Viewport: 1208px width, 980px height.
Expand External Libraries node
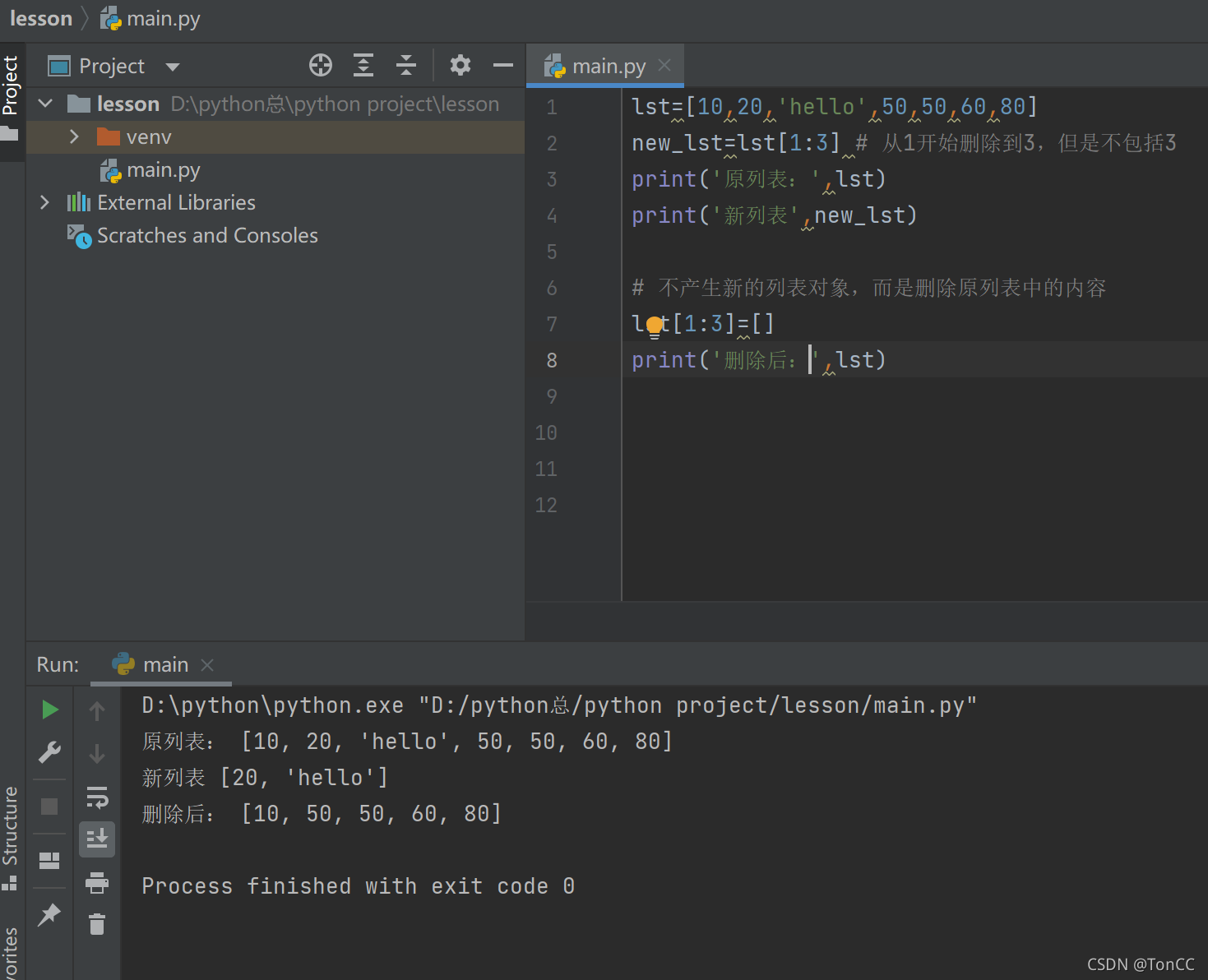(45, 202)
